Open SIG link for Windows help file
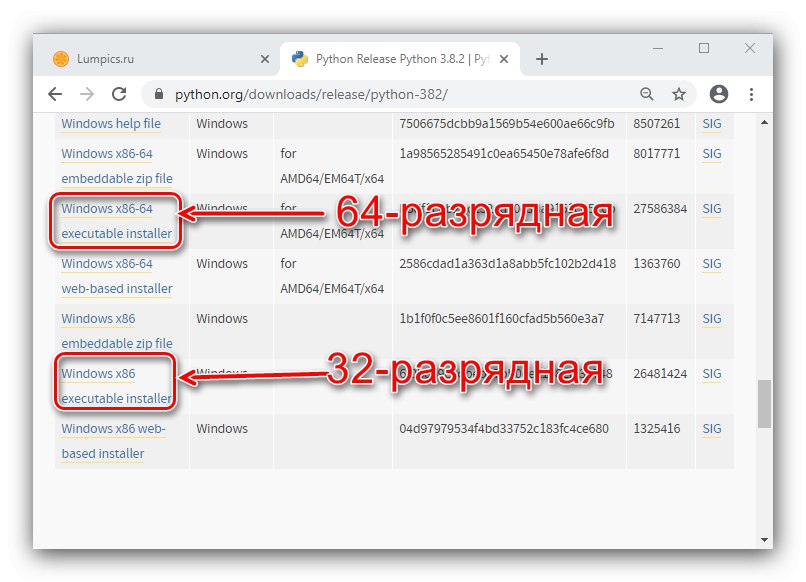The height and width of the screenshot is (582, 806). tap(712, 124)
